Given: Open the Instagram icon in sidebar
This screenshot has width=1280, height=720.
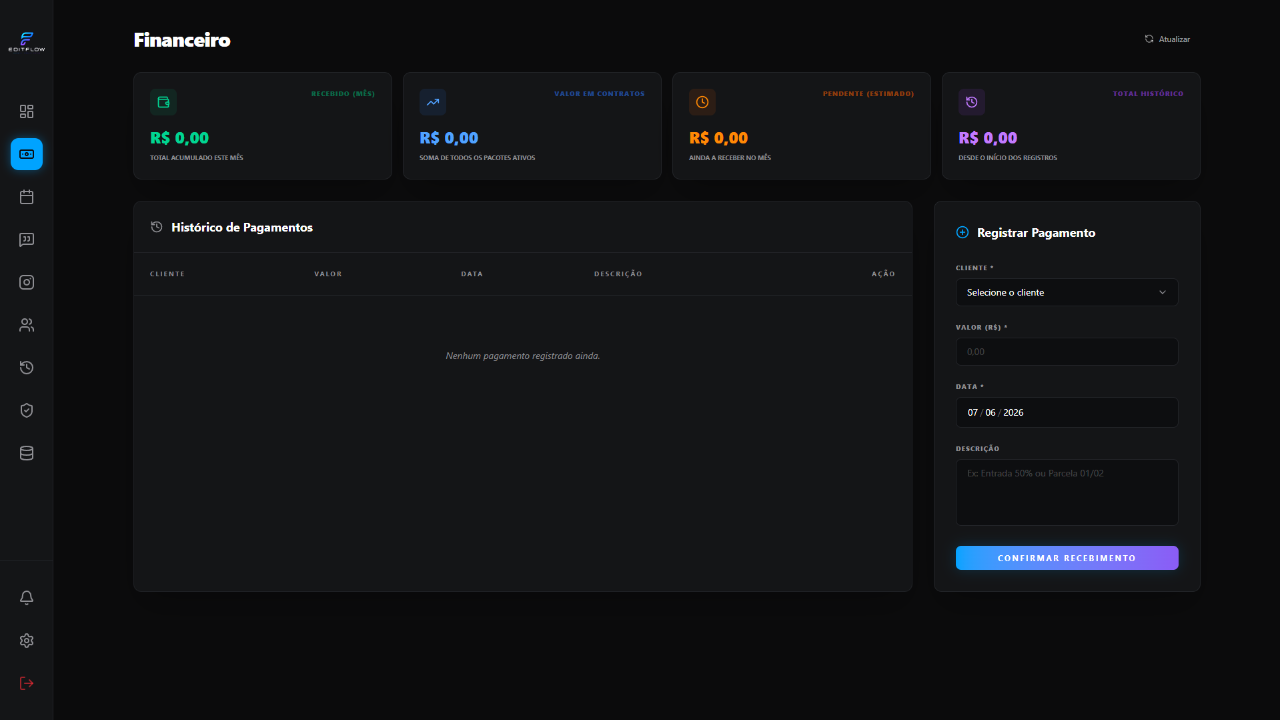Looking at the screenshot, I should pos(27,282).
